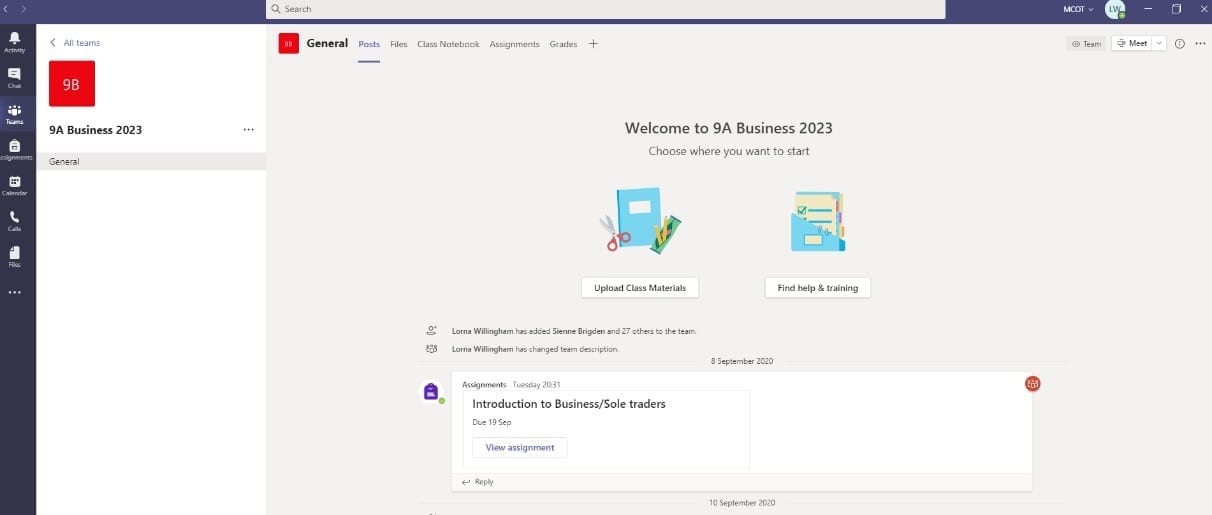Screen dimensions: 1212x515
Task: Click the Assignments sender name on post
Action: 484,384
